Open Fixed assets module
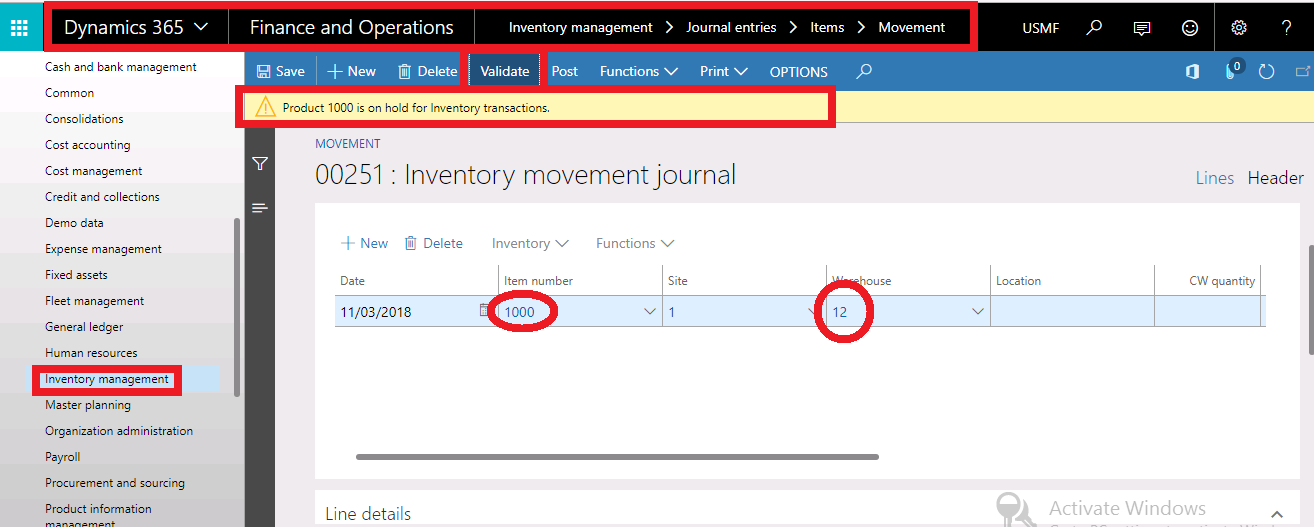Image resolution: width=1314 pixels, height=527 pixels. (x=76, y=275)
